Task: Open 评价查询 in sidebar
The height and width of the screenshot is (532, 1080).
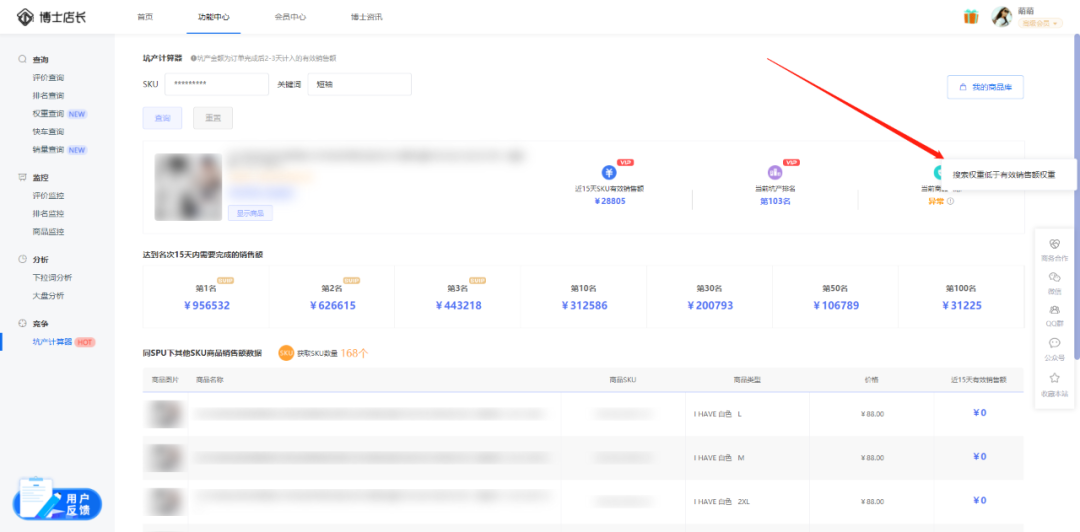Action: 48,78
